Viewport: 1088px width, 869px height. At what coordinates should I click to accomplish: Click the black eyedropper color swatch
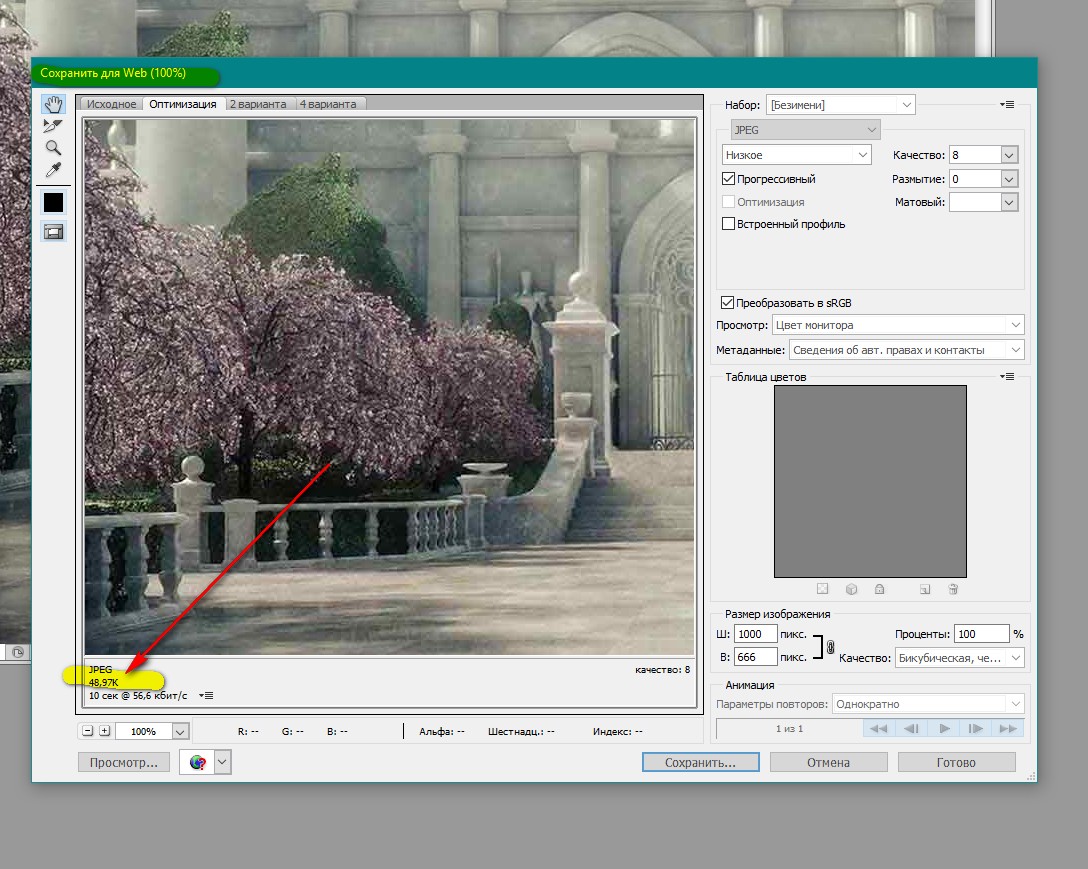[x=53, y=202]
